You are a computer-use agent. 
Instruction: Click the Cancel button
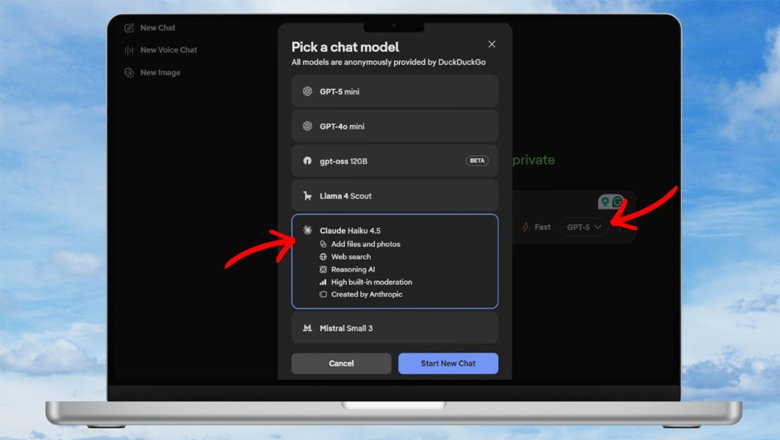341,363
